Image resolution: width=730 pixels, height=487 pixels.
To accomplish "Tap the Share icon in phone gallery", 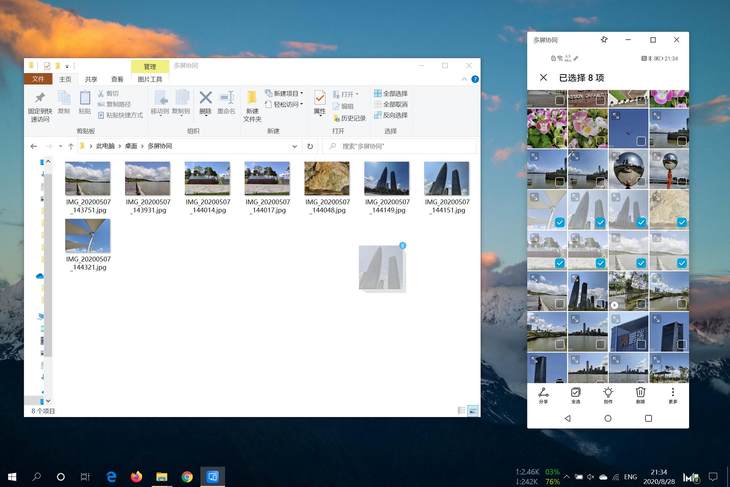I will click(543, 393).
